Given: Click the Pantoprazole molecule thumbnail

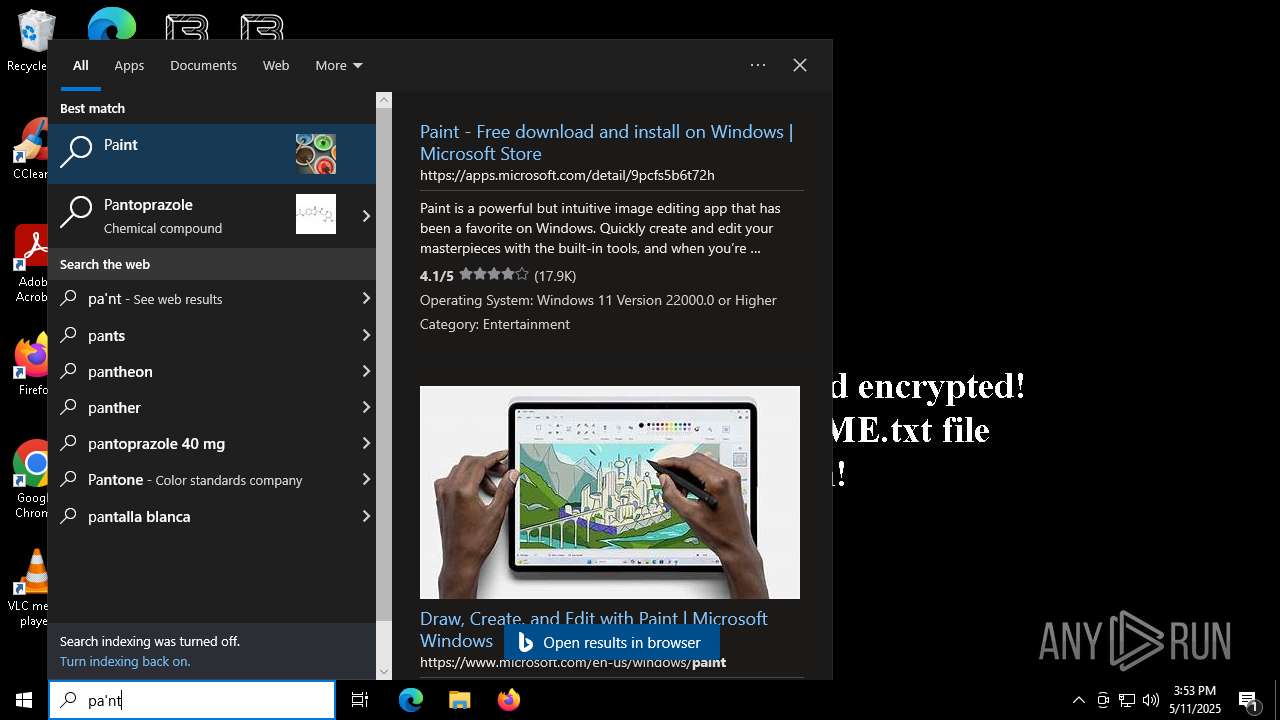Looking at the screenshot, I should pos(316,214).
